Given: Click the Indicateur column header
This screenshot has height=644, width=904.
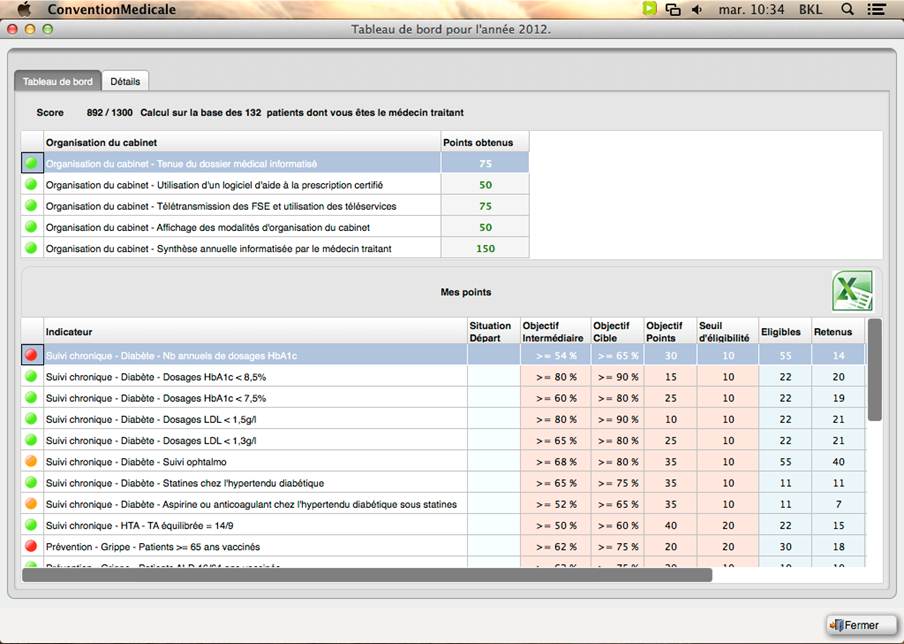Looking at the screenshot, I should 255,332.
